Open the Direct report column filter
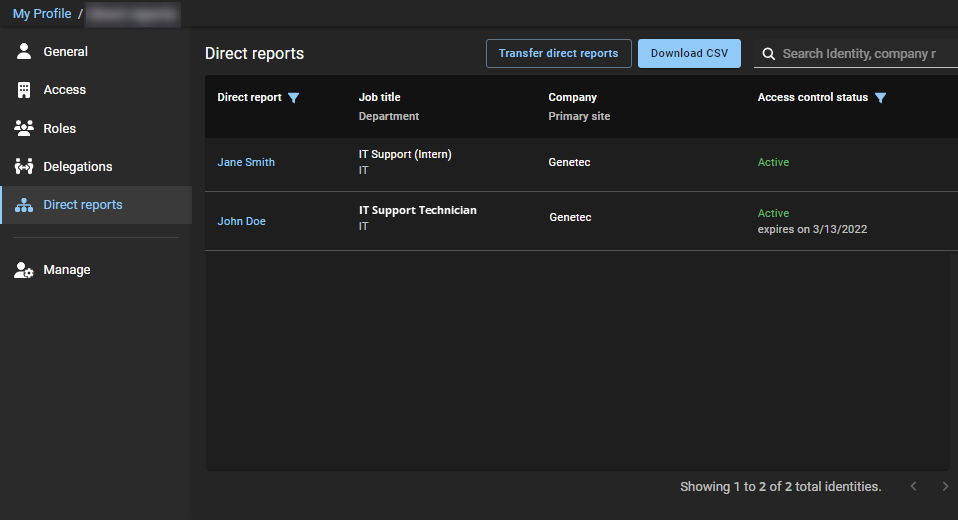The height and width of the screenshot is (520, 958). pos(293,98)
